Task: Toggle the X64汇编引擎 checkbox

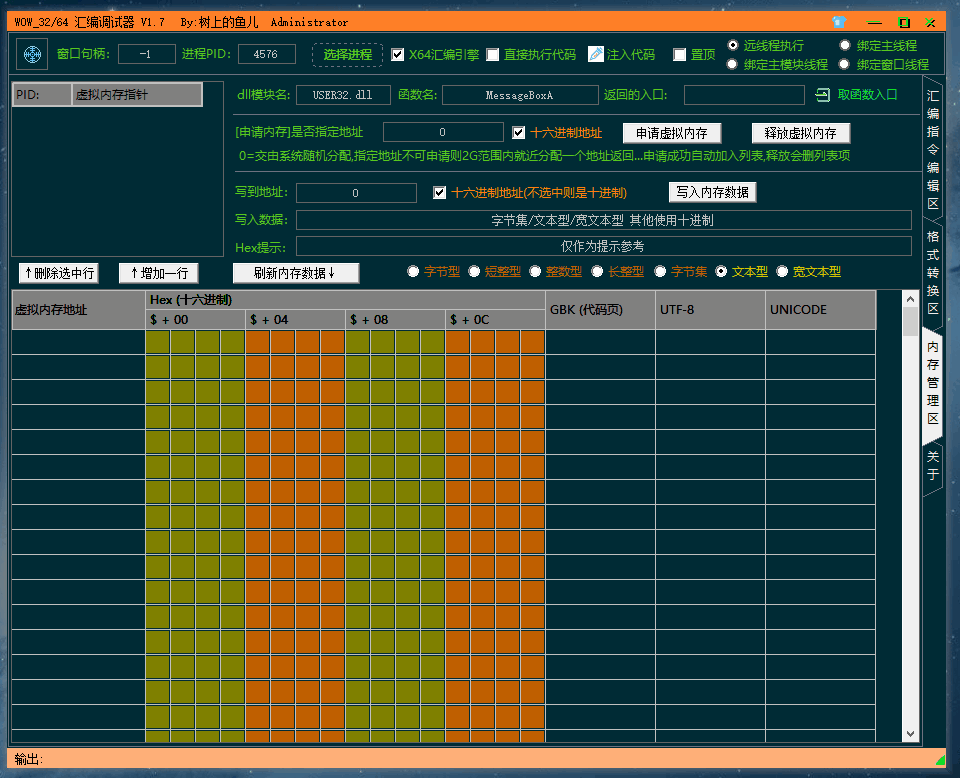Action: [397, 54]
